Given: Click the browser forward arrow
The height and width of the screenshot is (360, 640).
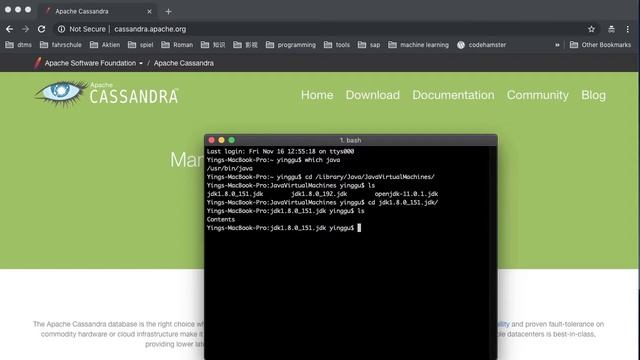Looking at the screenshot, I should [x=25, y=29].
